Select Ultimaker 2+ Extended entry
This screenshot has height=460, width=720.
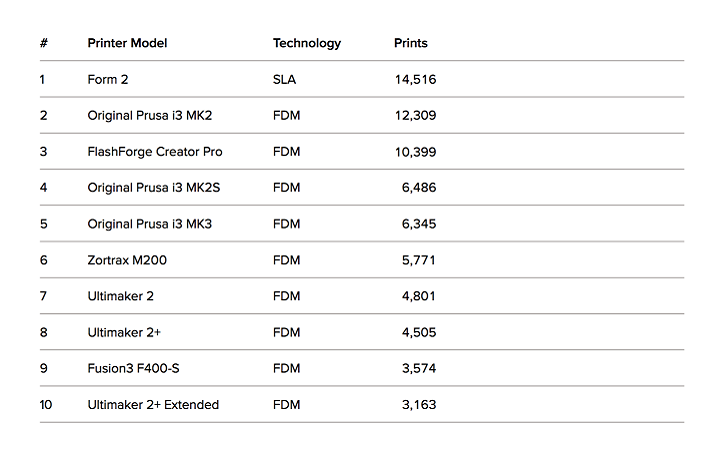click(153, 404)
